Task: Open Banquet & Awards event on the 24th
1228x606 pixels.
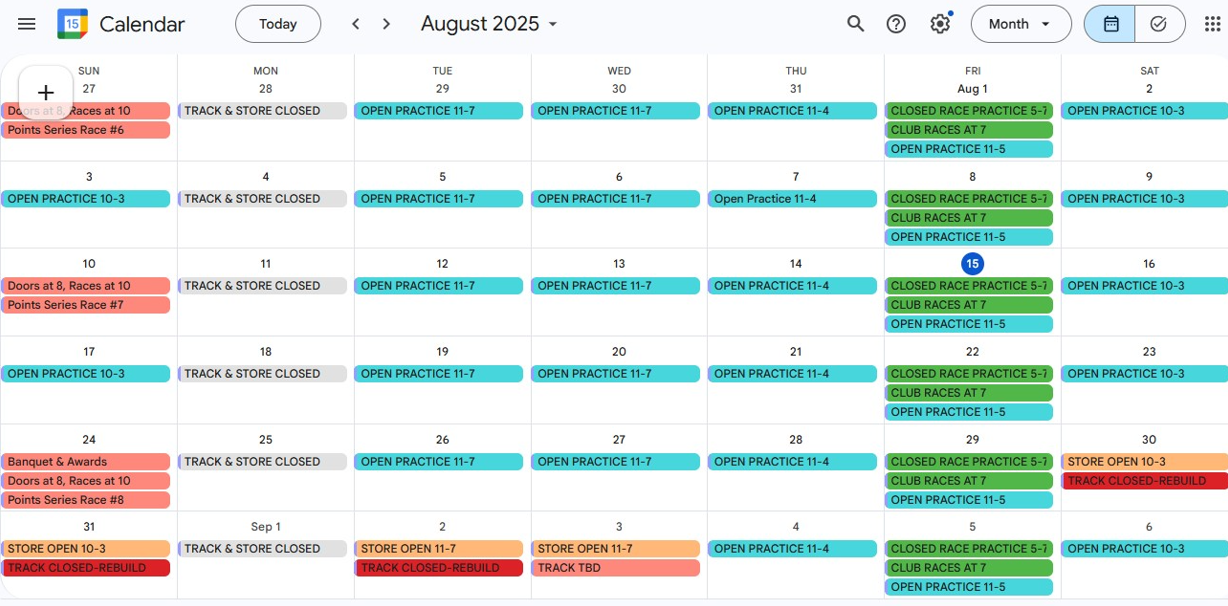Action: click(85, 462)
